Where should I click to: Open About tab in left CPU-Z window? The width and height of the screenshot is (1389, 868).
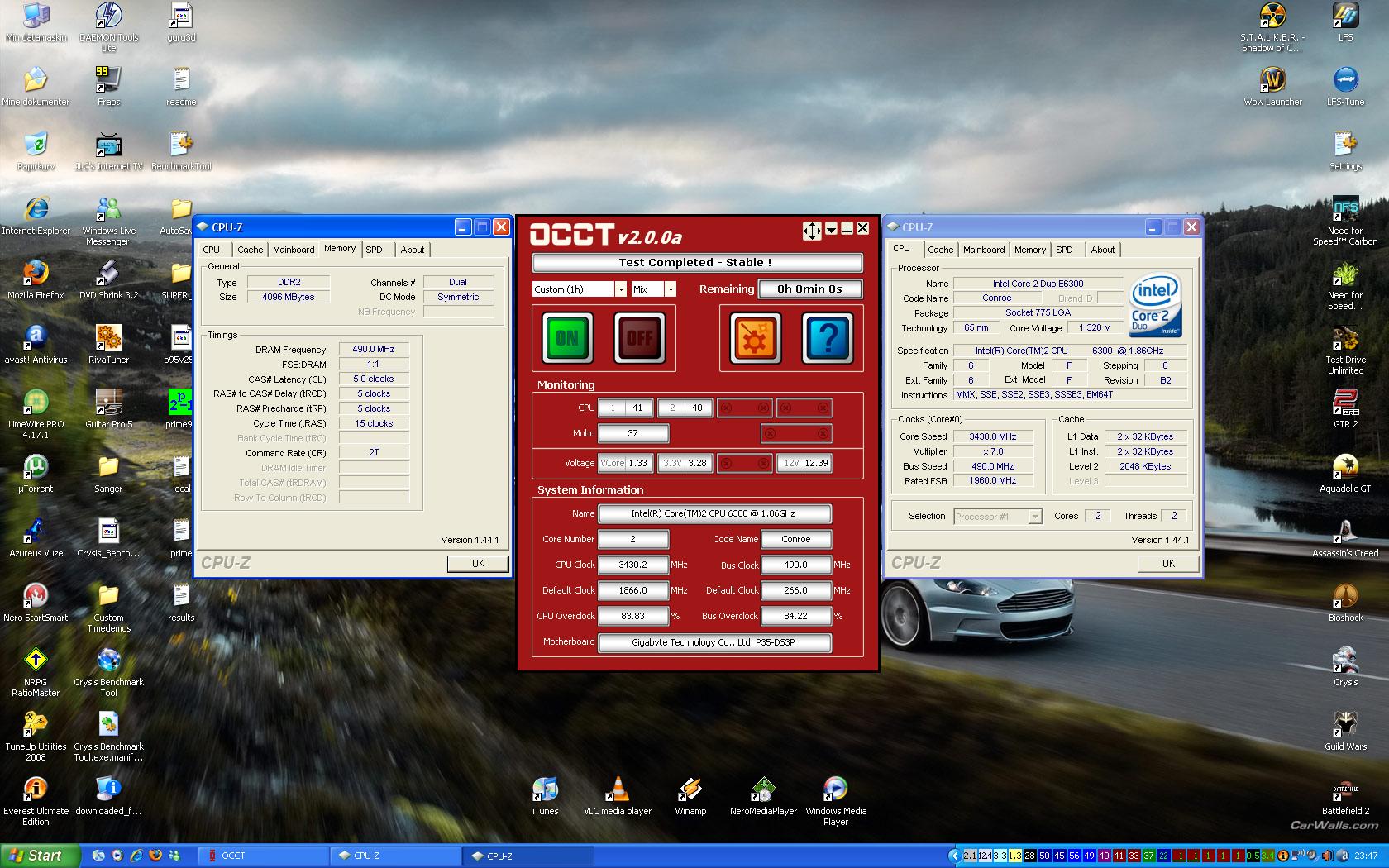(413, 250)
